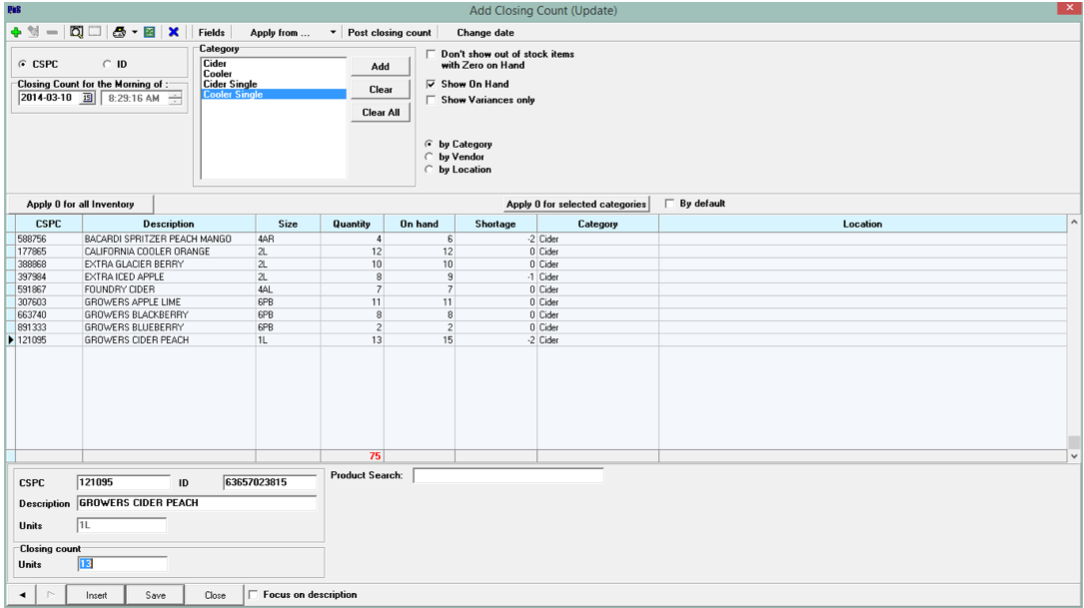Toggle Show On Hand checkbox
The image size is (1084, 608).
click(431, 84)
